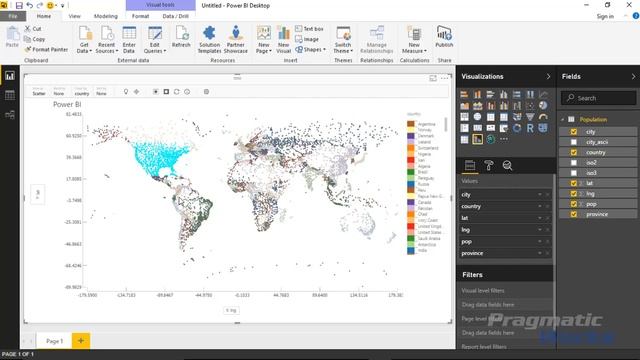Uncheck the lat field checkbox
Viewport: 640px width, 360px height.
(573, 183)
